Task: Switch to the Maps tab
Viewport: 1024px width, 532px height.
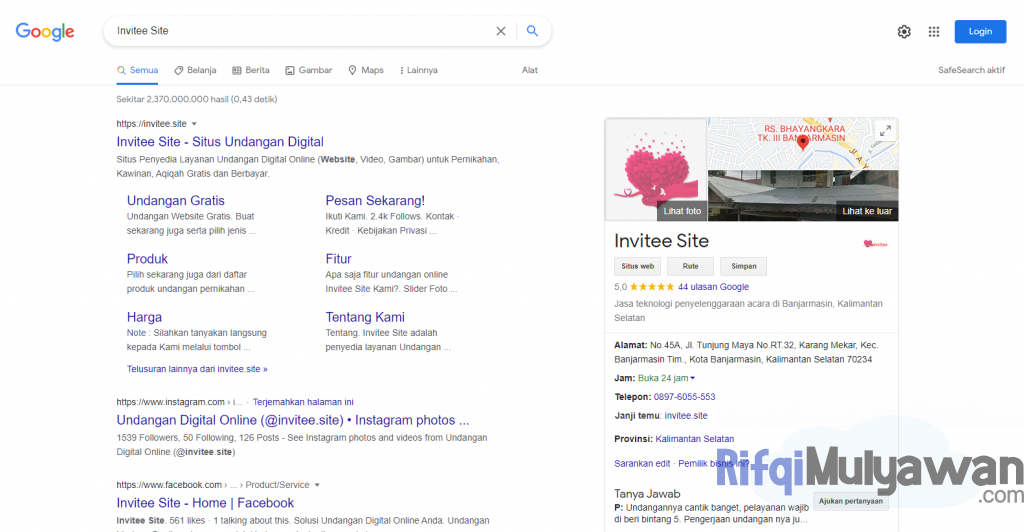Action: tap(366, 70)
